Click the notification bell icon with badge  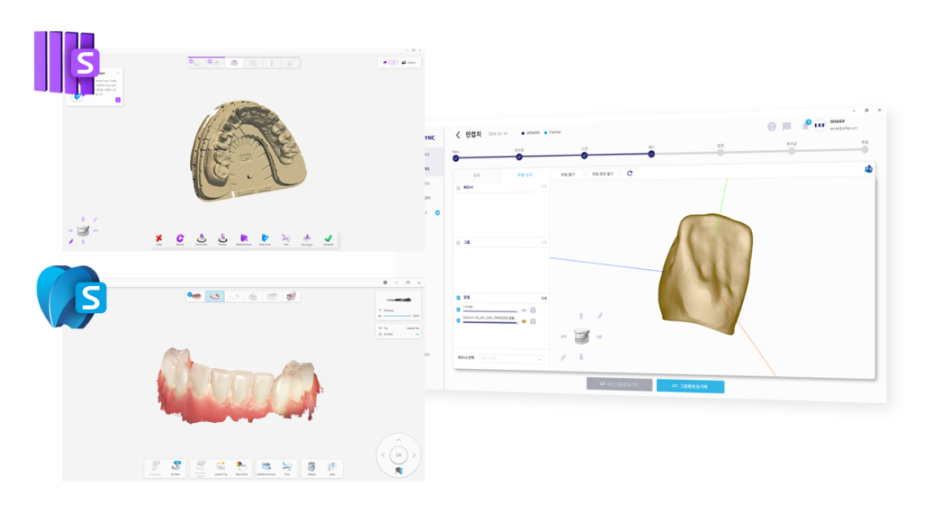click(x=806, y=126)
